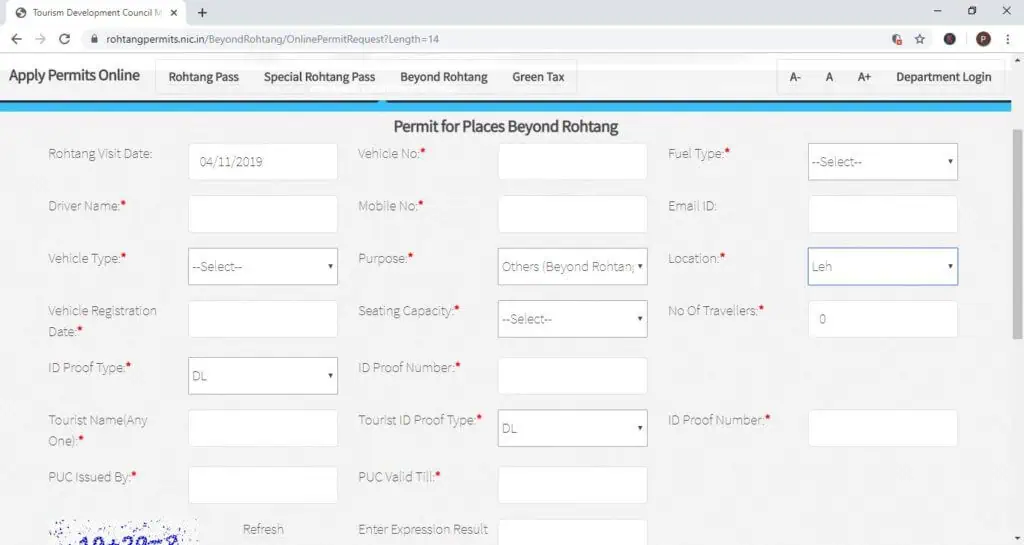Image resolution: width=1024 pixels, height=545 pixels.
Task: Click the ID Proof Number field beside ID Proof Type
Action: point(572,375)
